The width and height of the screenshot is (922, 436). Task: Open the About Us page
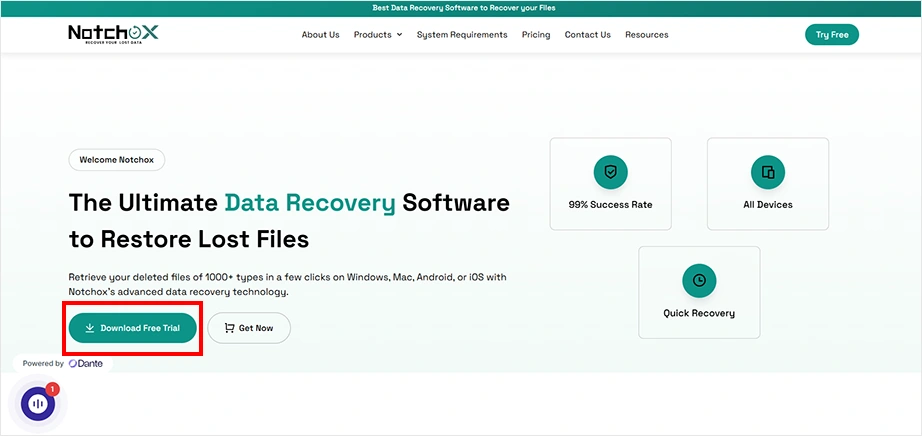point(320,35)
